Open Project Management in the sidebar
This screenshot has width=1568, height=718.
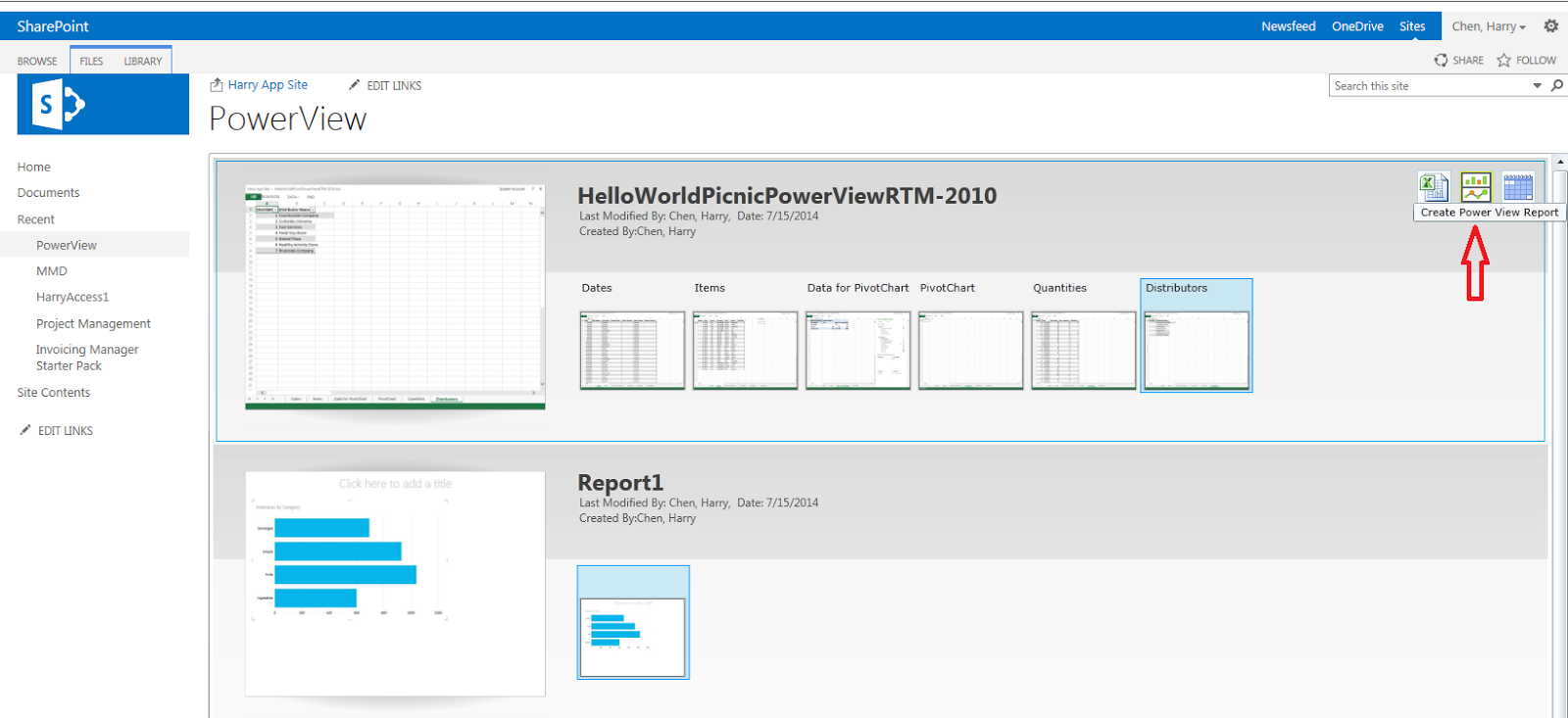(x=94, y=323)
